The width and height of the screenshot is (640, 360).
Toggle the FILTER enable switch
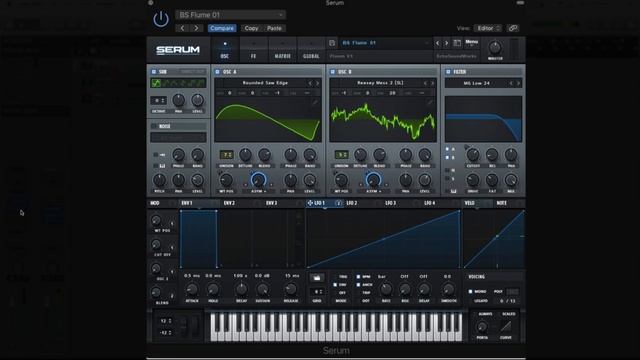pyautogui.click(x=448, y=72)
